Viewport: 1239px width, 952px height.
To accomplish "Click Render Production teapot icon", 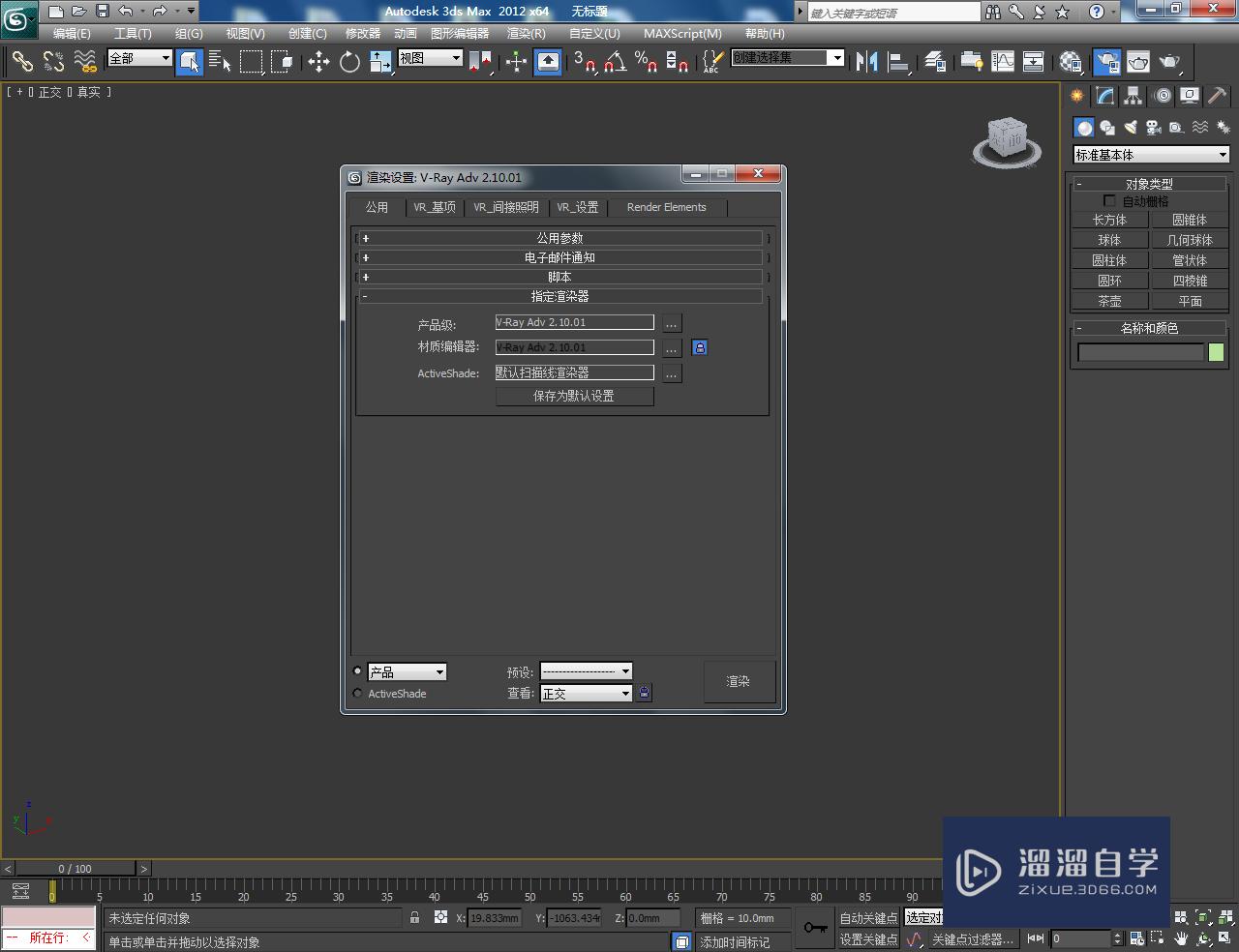I will (1170, 62).
